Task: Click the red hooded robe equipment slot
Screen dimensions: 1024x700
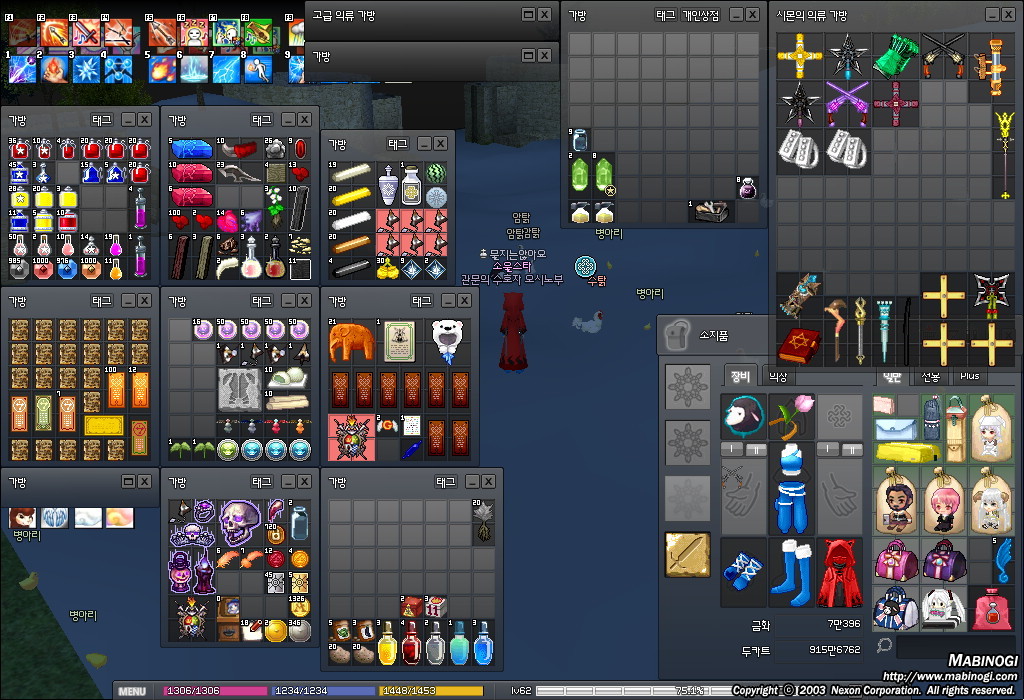Action: (x=841, y=574)
